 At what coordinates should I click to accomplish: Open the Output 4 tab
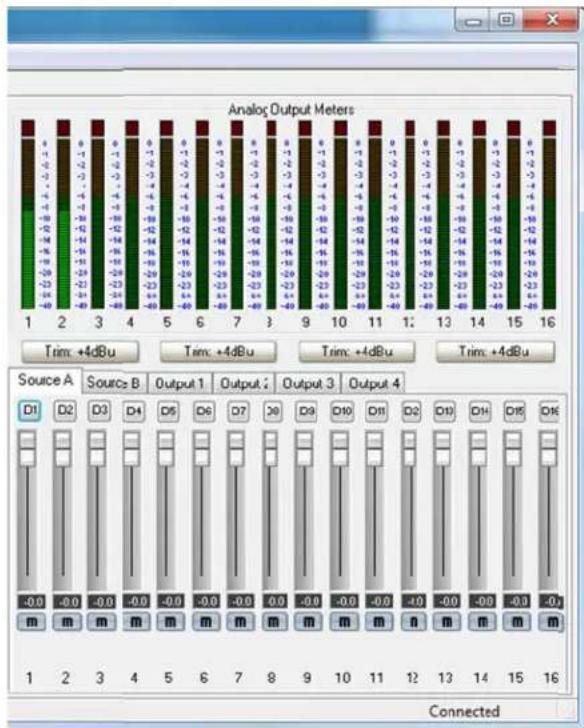pos(374,384)
